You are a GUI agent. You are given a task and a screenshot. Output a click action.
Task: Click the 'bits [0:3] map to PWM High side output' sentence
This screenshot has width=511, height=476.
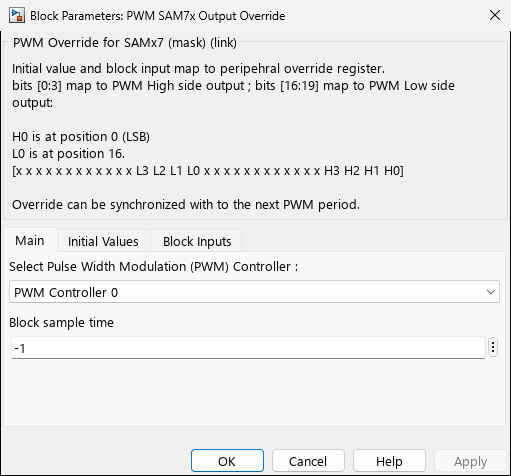[x=233, y=94]
